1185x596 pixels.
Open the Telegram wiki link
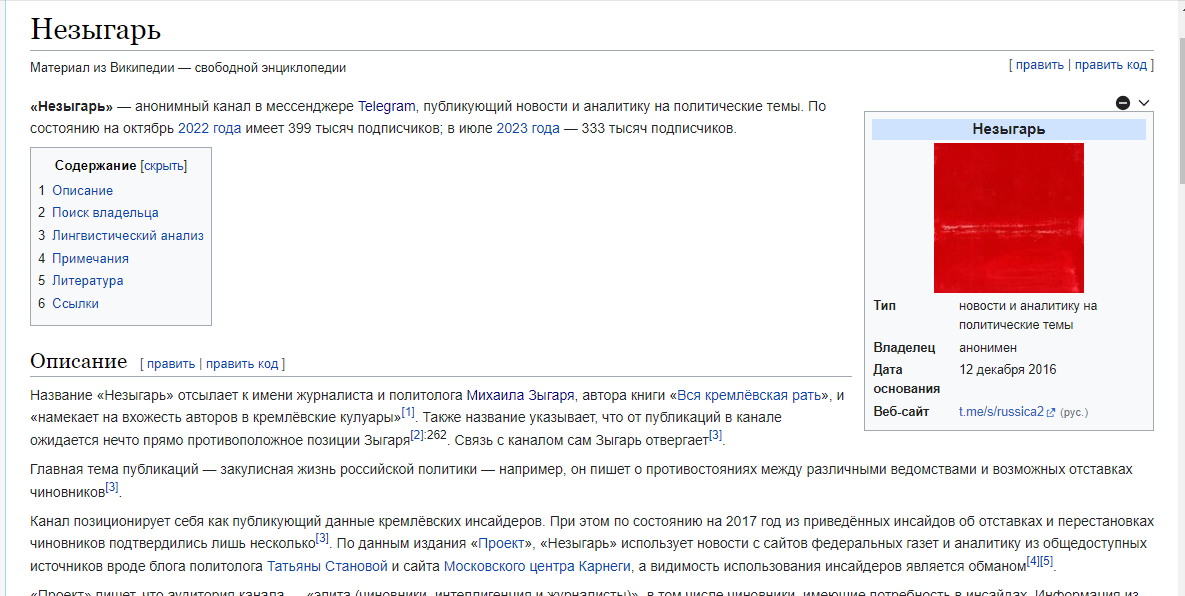[x=386, y=107]
